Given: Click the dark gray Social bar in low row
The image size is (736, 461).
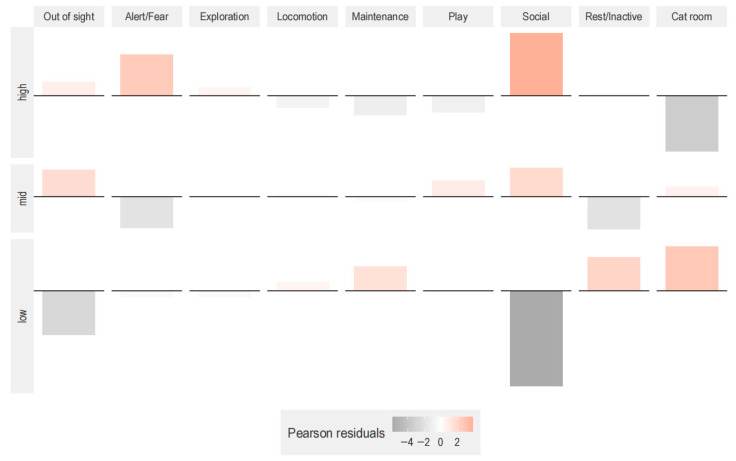Looking at the screenshot, I should pos(536,338).
